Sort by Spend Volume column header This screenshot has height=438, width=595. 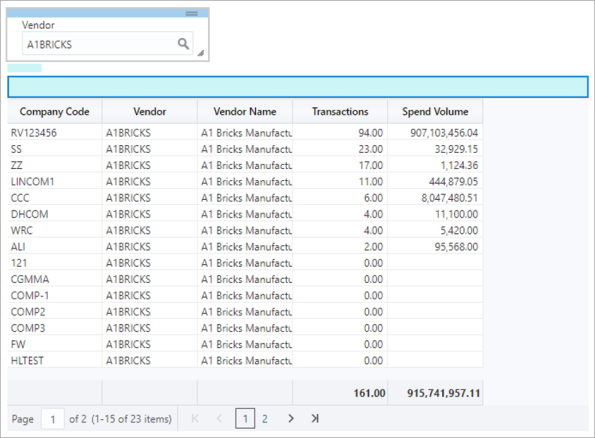pos(435,112)
